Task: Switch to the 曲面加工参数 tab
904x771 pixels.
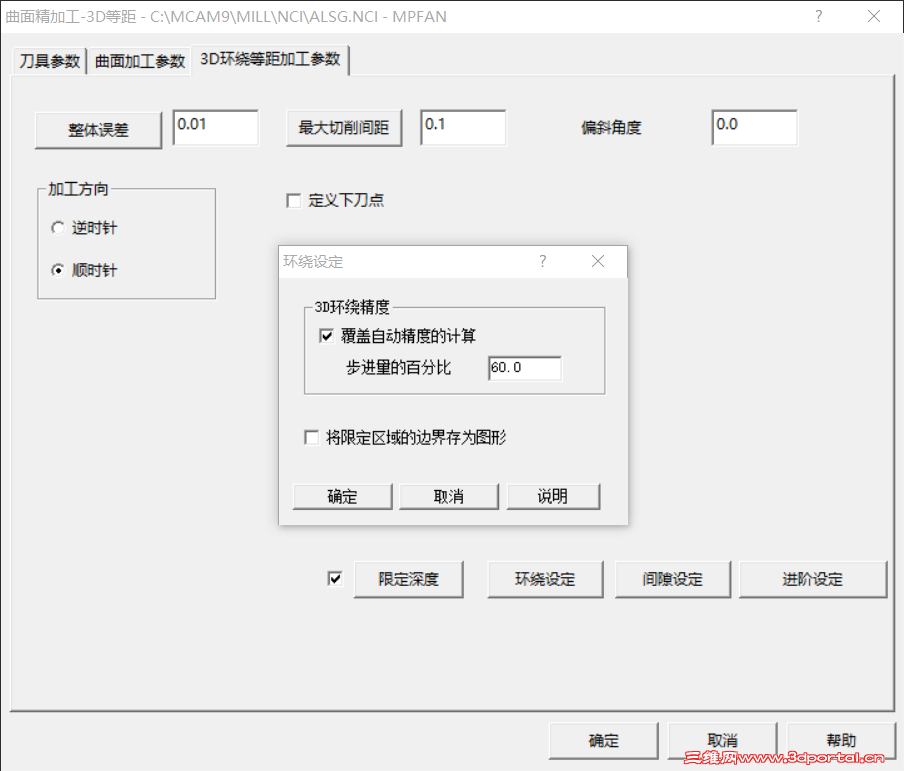Action: pyautogui.click(x=140, y=61)
